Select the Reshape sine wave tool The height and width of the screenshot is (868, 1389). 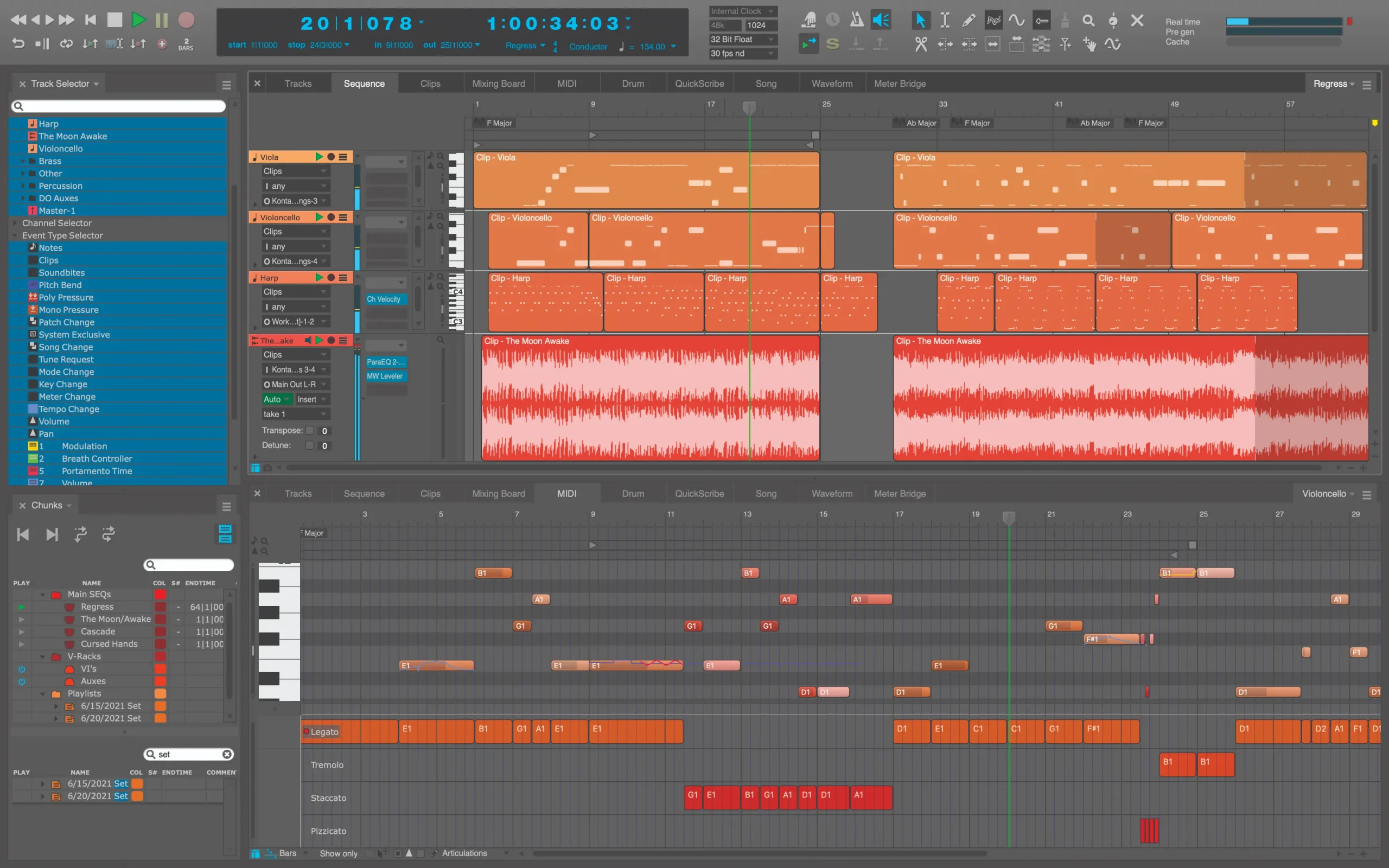click(x=1016, y=21)
